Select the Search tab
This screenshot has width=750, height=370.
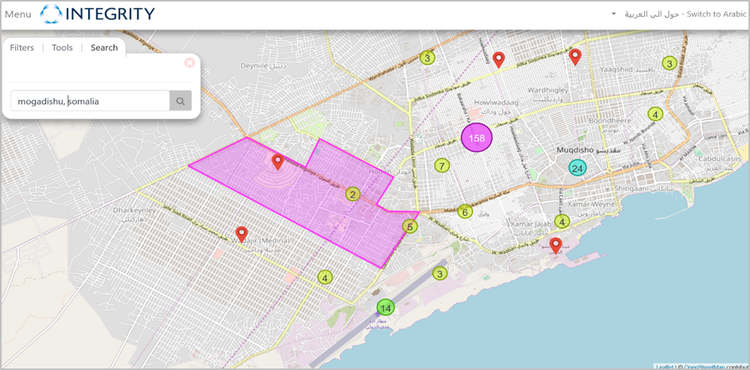click(104, 48)
